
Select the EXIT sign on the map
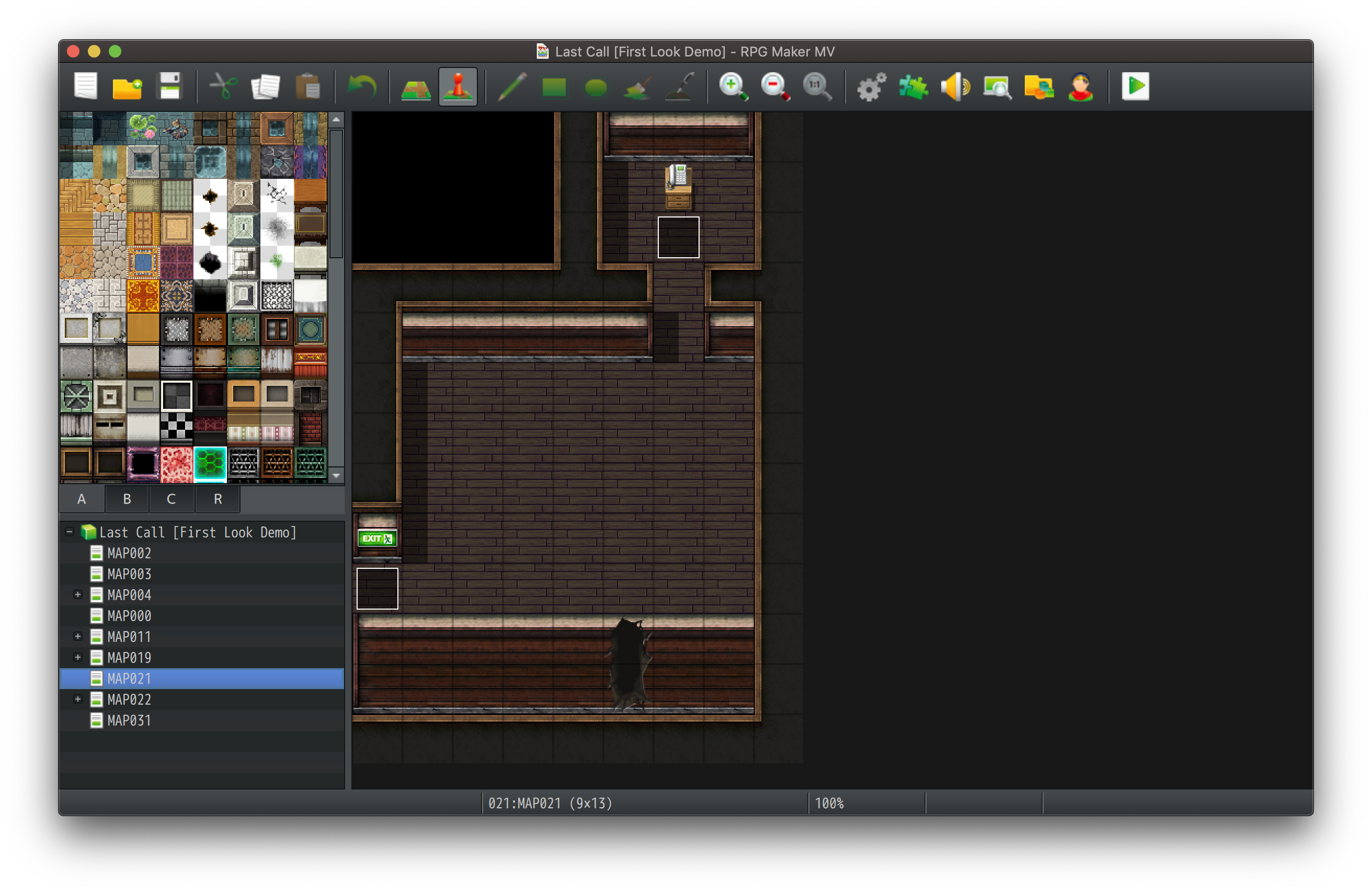[x=377, y=539]
